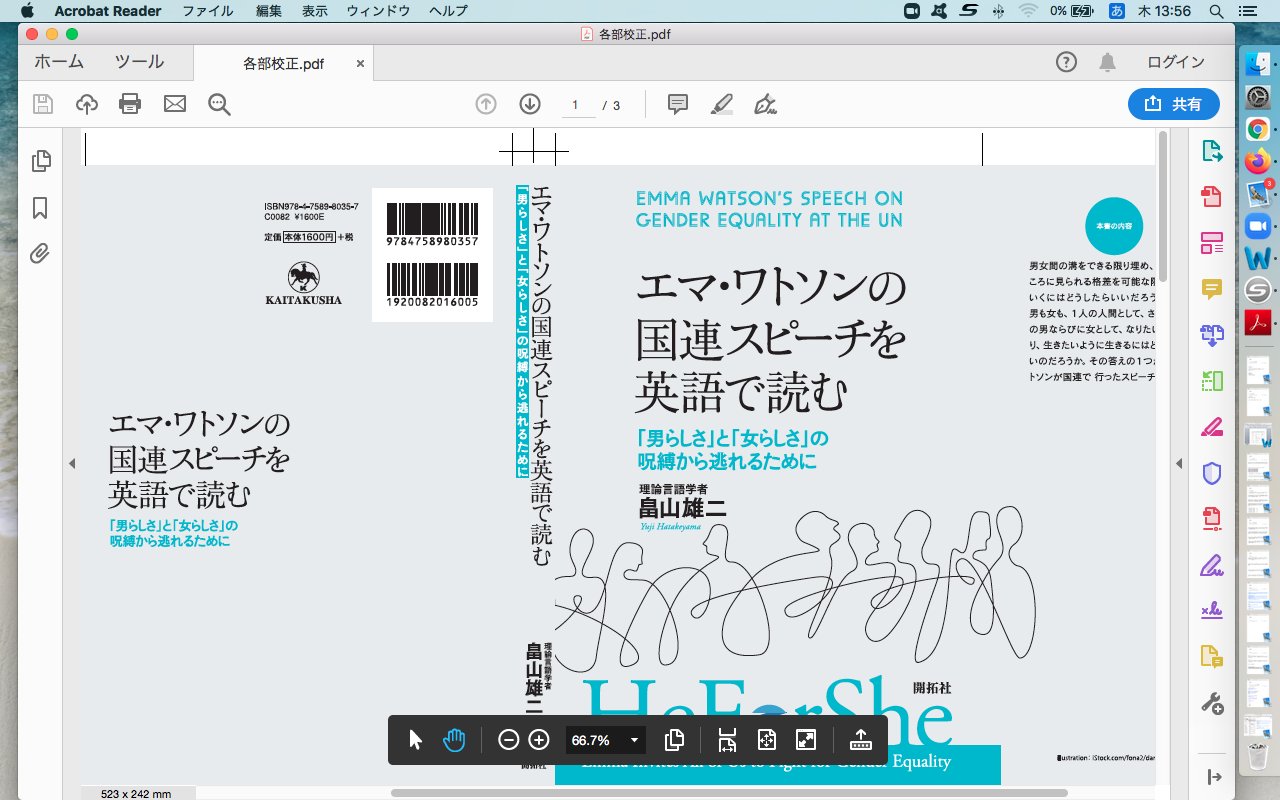1280x800 pixels.
Task: Click the Send by email icon
Action: (175, 104)
